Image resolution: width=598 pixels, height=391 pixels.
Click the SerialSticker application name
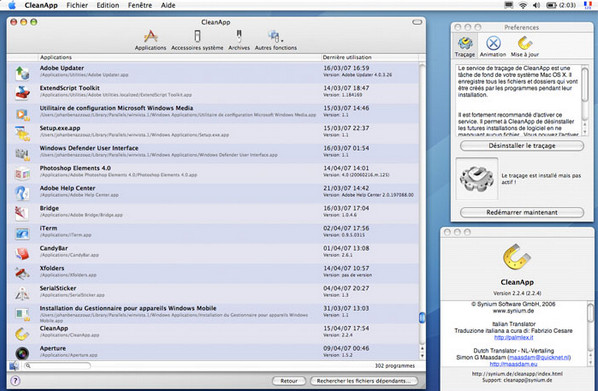click(58, 288)
